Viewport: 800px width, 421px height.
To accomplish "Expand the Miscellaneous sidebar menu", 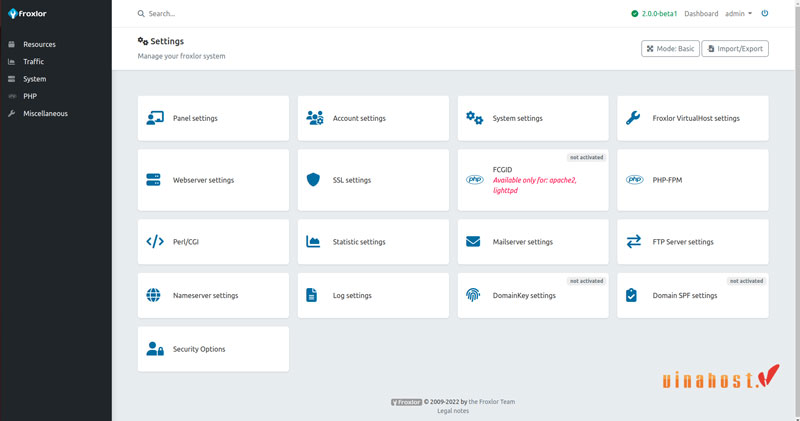I will click(x=45, y=114).
